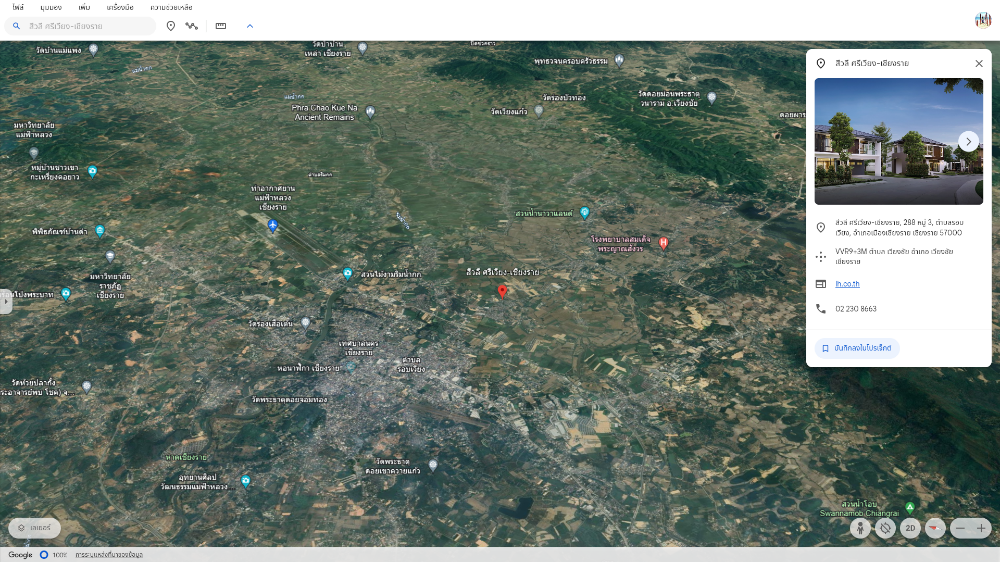Select the measure ruler tool
The height and width of the screenshot is (562, 1000).
pyautogui.click(x=221, y=26)
